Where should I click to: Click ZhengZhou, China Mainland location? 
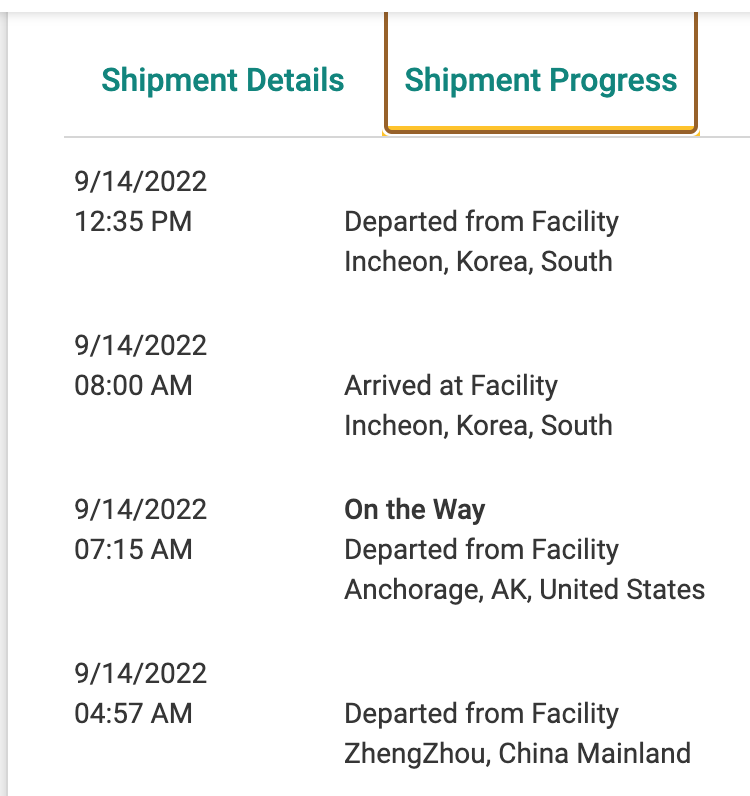tap(517, 753)
